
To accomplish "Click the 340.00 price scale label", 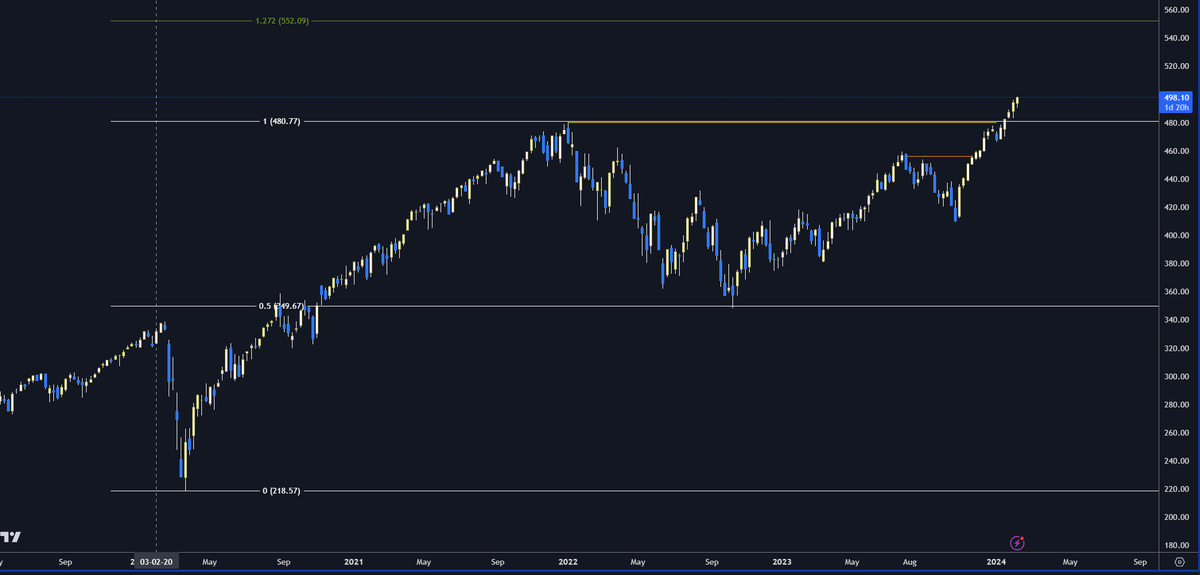I will pos(1175,320).
